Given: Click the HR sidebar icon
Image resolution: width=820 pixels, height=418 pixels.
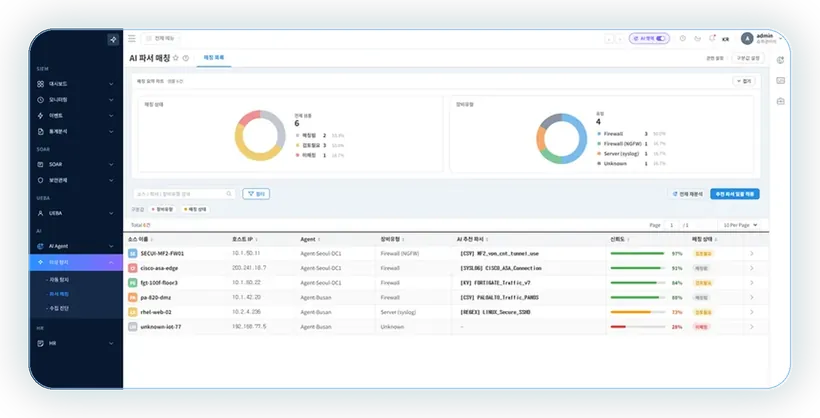Looking at the screenshot, I should point(40,343).
